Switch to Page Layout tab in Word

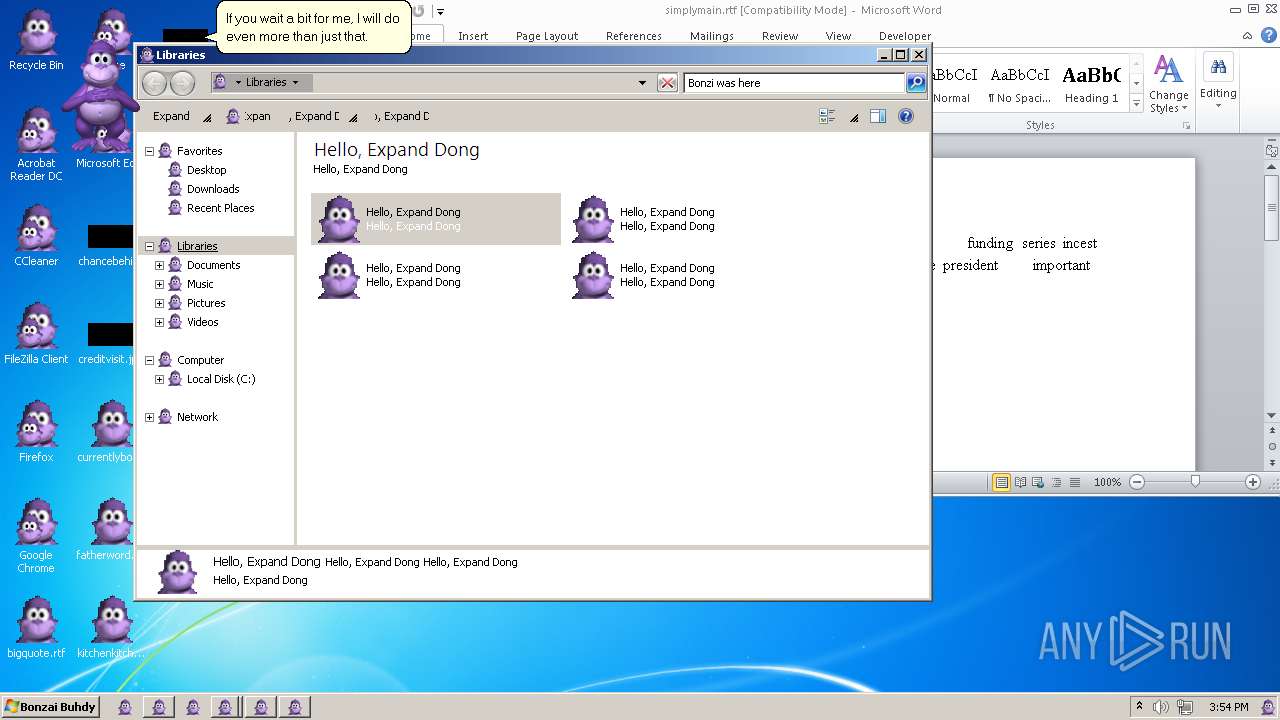(547, 36)
